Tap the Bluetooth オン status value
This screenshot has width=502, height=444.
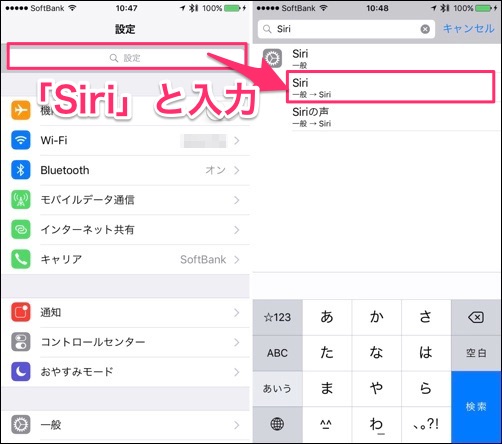(215, 170)
